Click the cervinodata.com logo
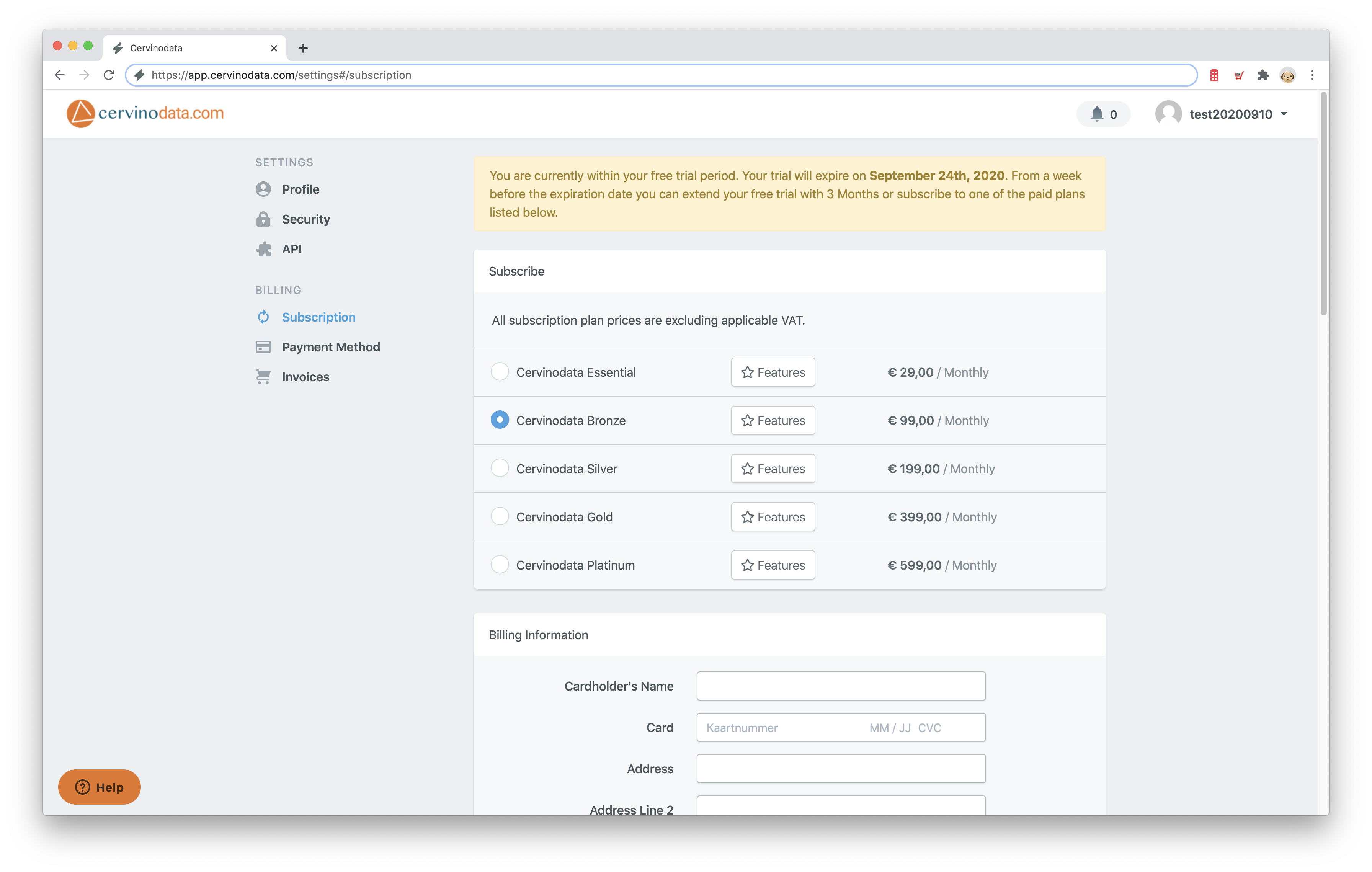The width and height of the screenshot is (1372, 872). pyautogui.click(x=145, y=113)
